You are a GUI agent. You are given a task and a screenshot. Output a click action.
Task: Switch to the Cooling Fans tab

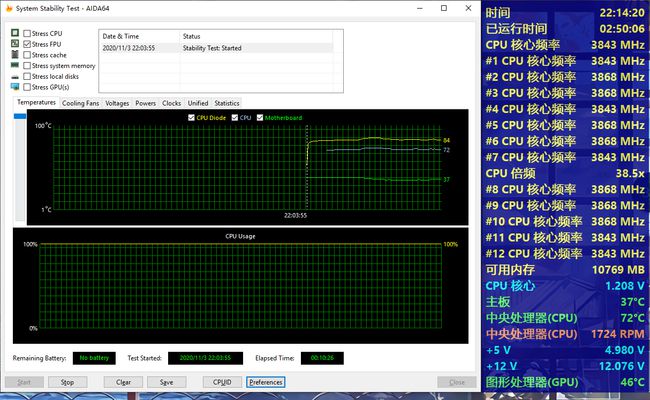coord(80,103)
